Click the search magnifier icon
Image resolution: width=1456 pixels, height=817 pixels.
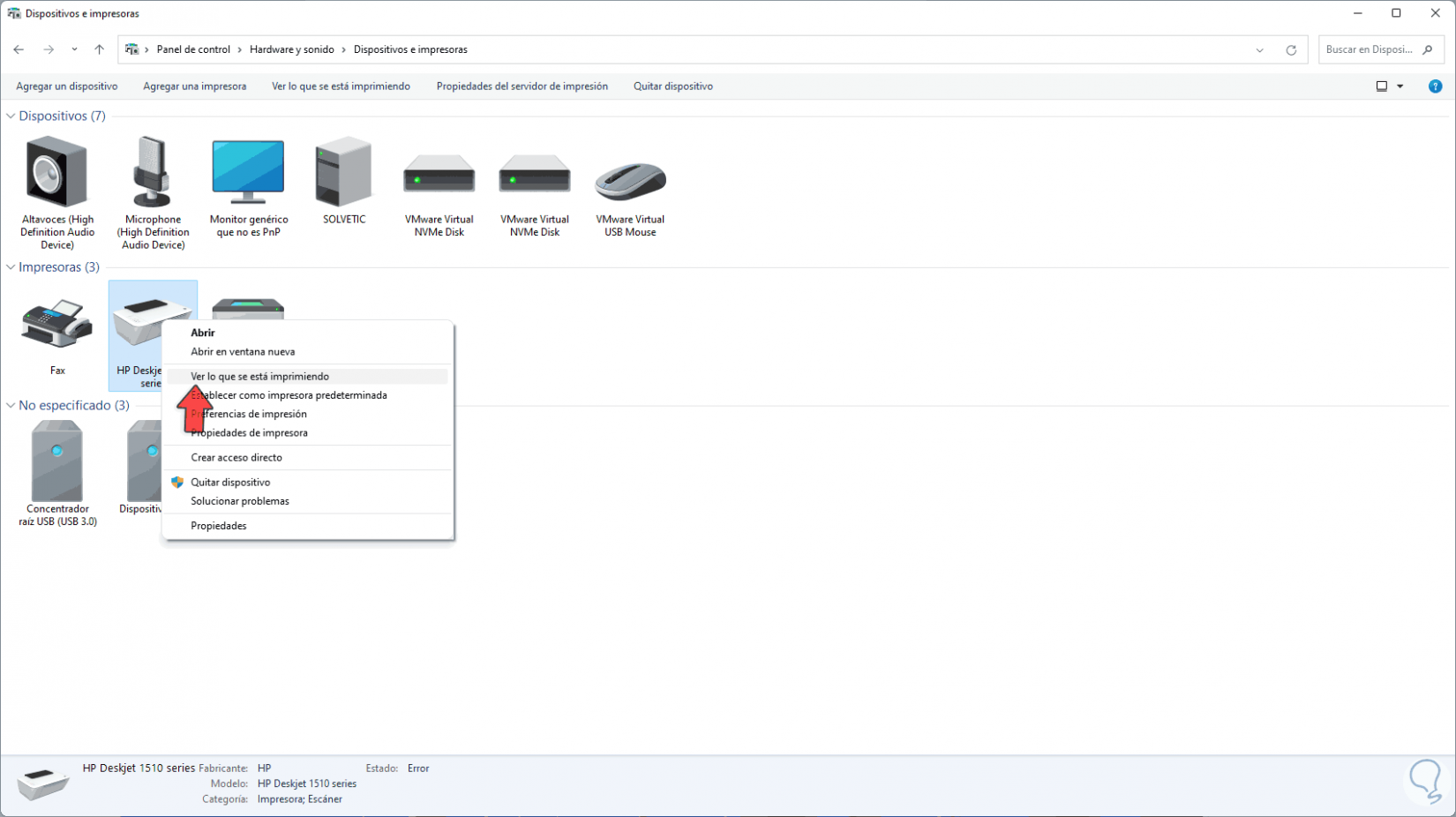point(1428,50)
